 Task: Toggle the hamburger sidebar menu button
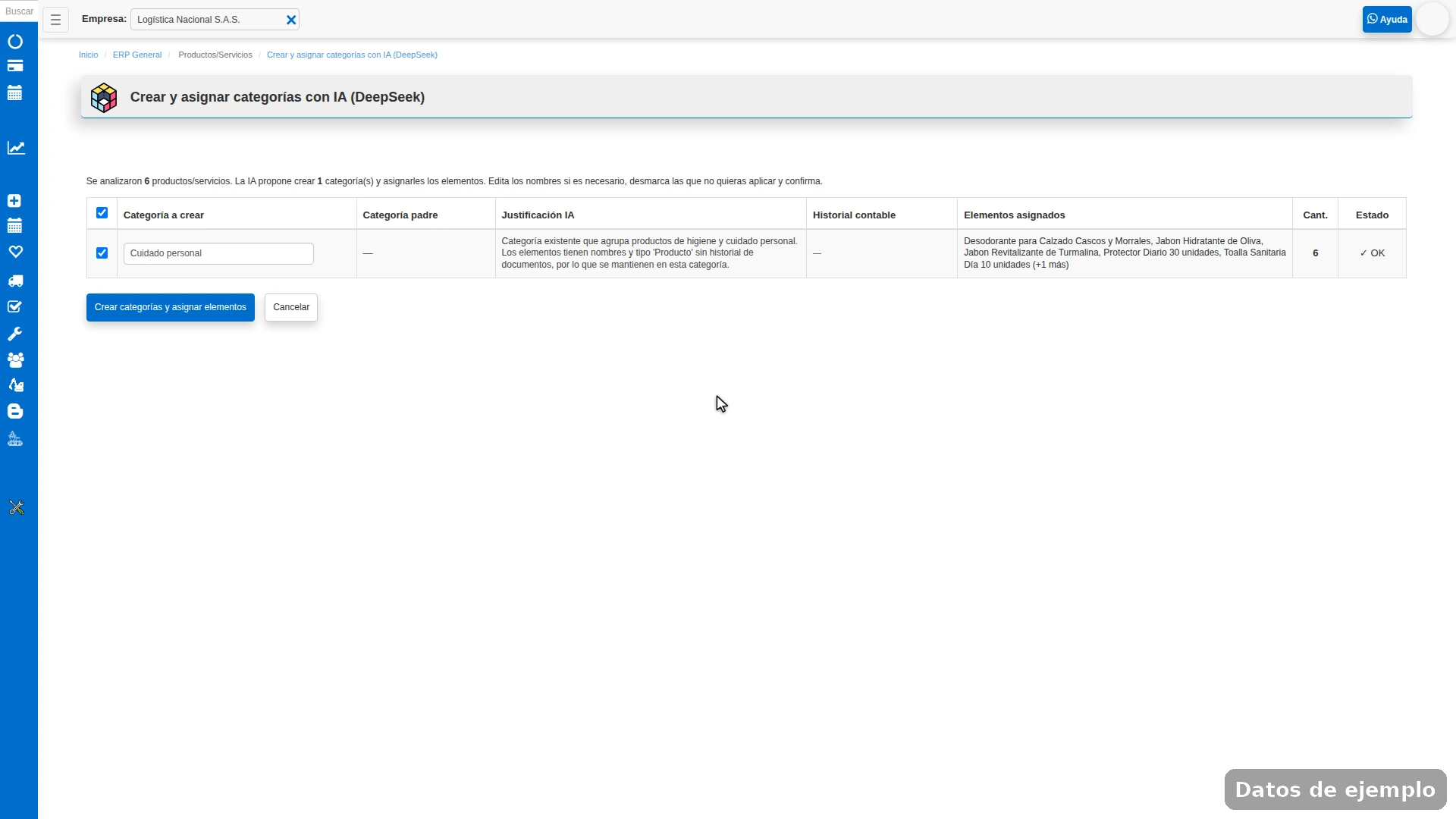[x=55, y=20]
